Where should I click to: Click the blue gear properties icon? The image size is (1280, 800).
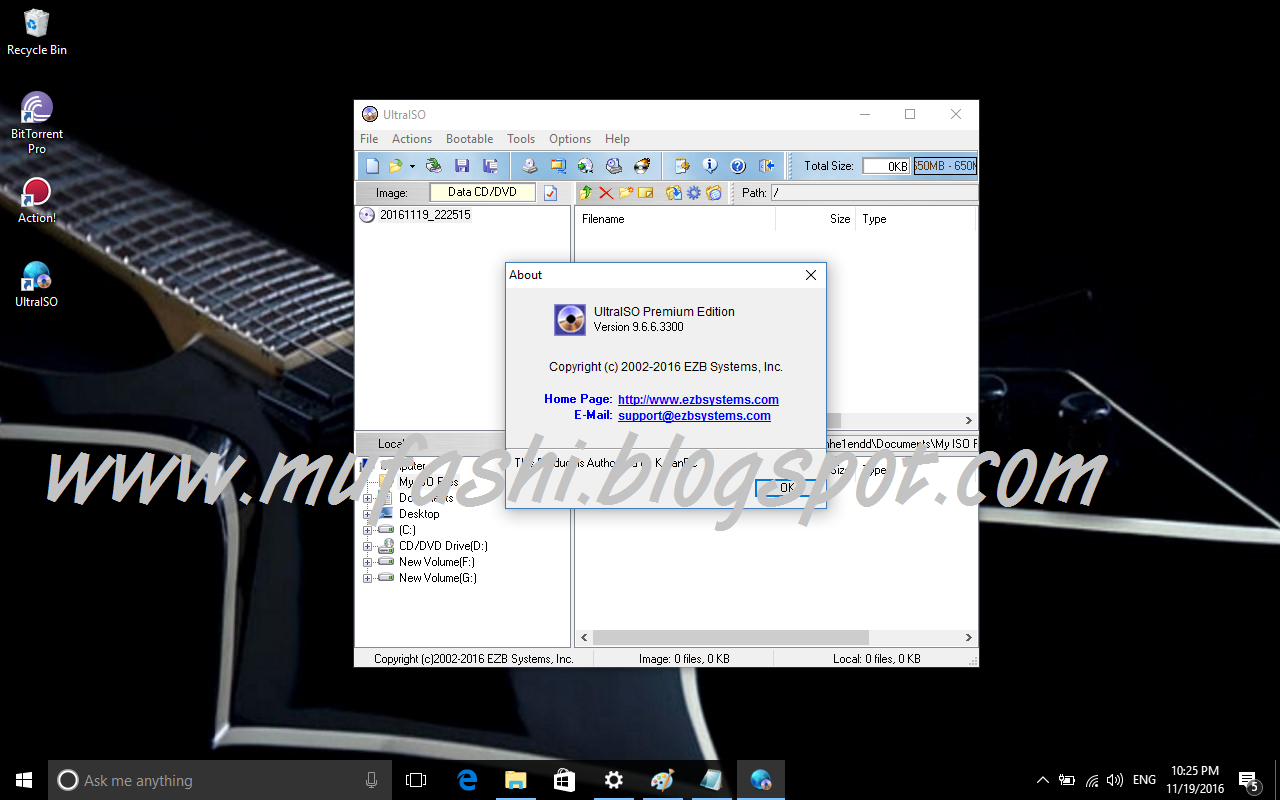694,193
